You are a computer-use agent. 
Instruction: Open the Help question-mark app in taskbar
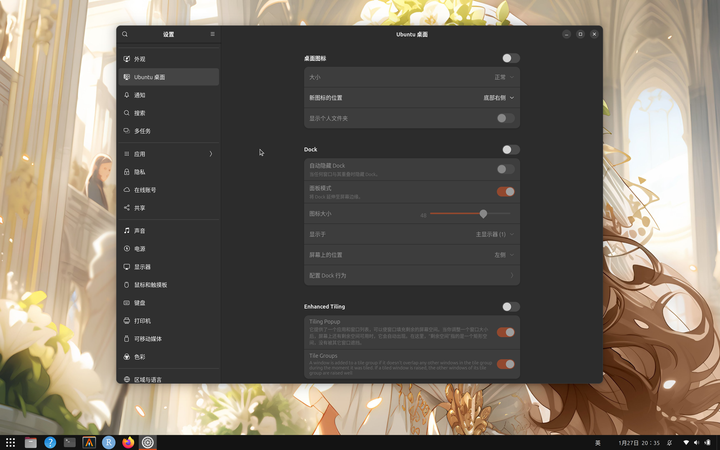(50, 442)
